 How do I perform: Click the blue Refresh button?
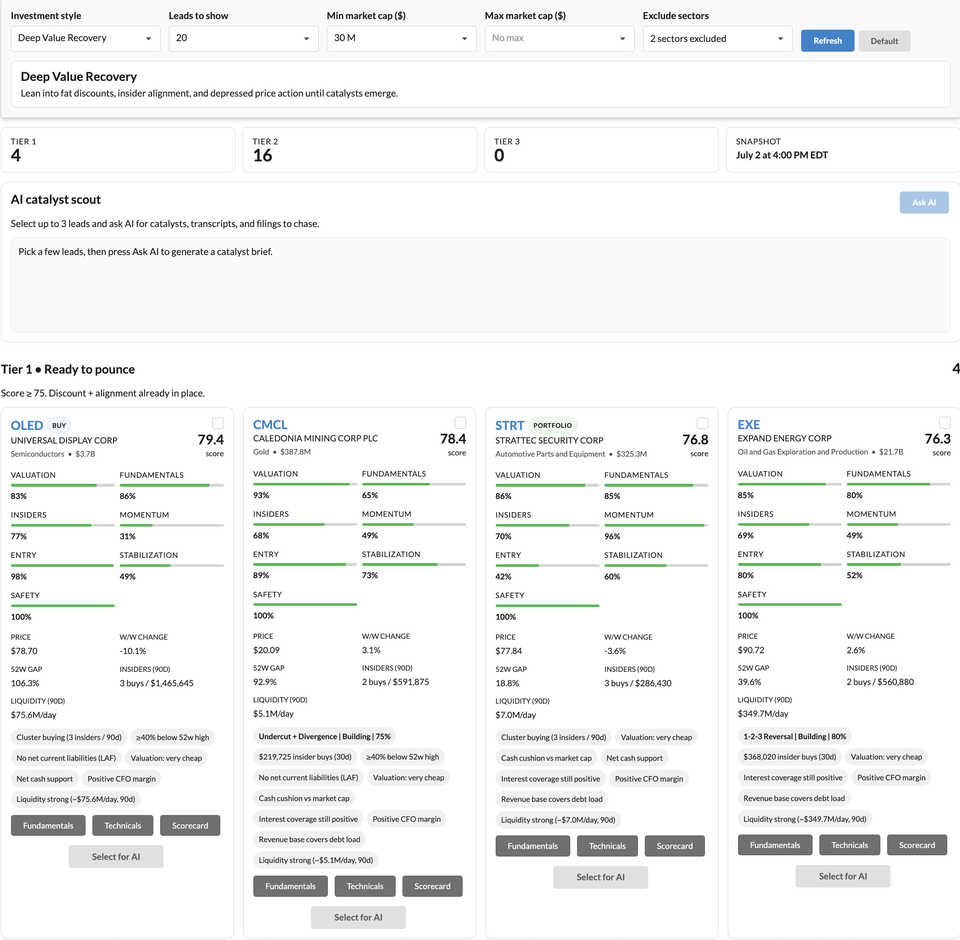pos(827,40)
